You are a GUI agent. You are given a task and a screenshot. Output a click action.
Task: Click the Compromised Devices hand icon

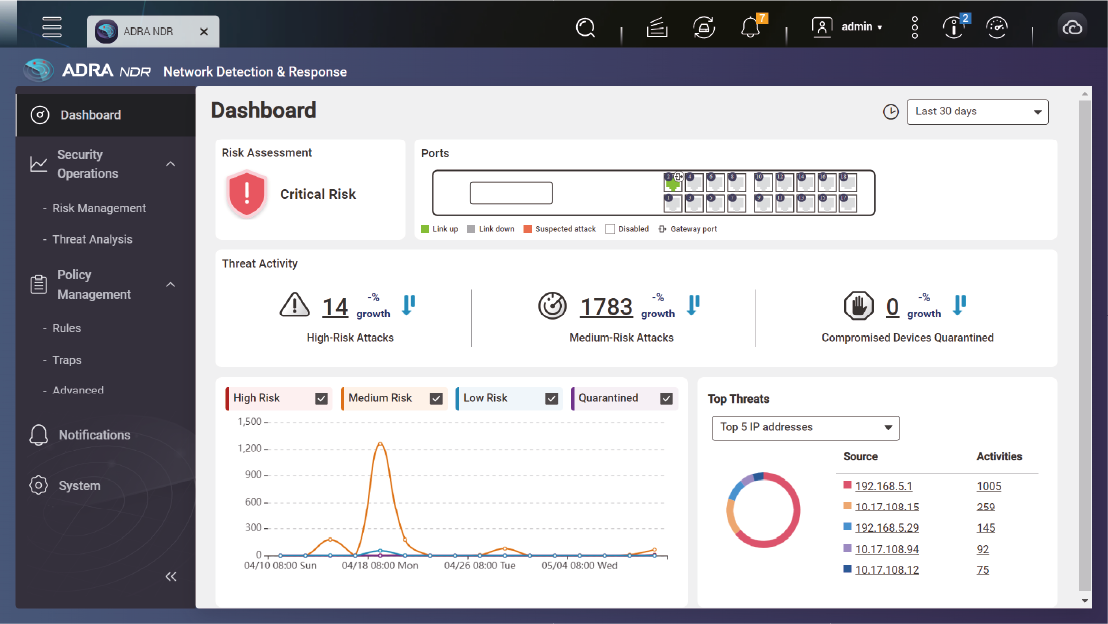[859, 306]
